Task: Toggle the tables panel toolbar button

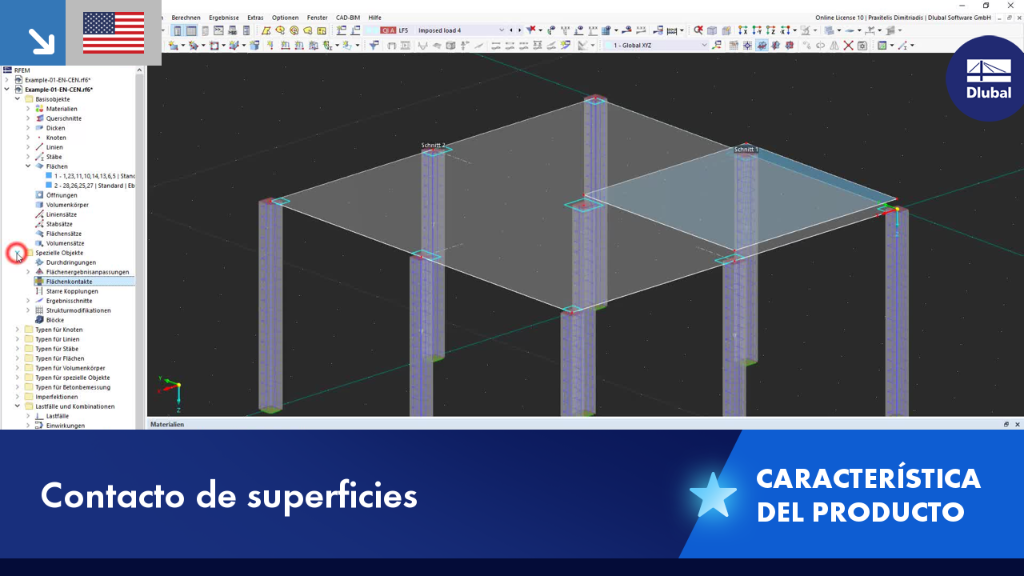Action: (191, 30)
